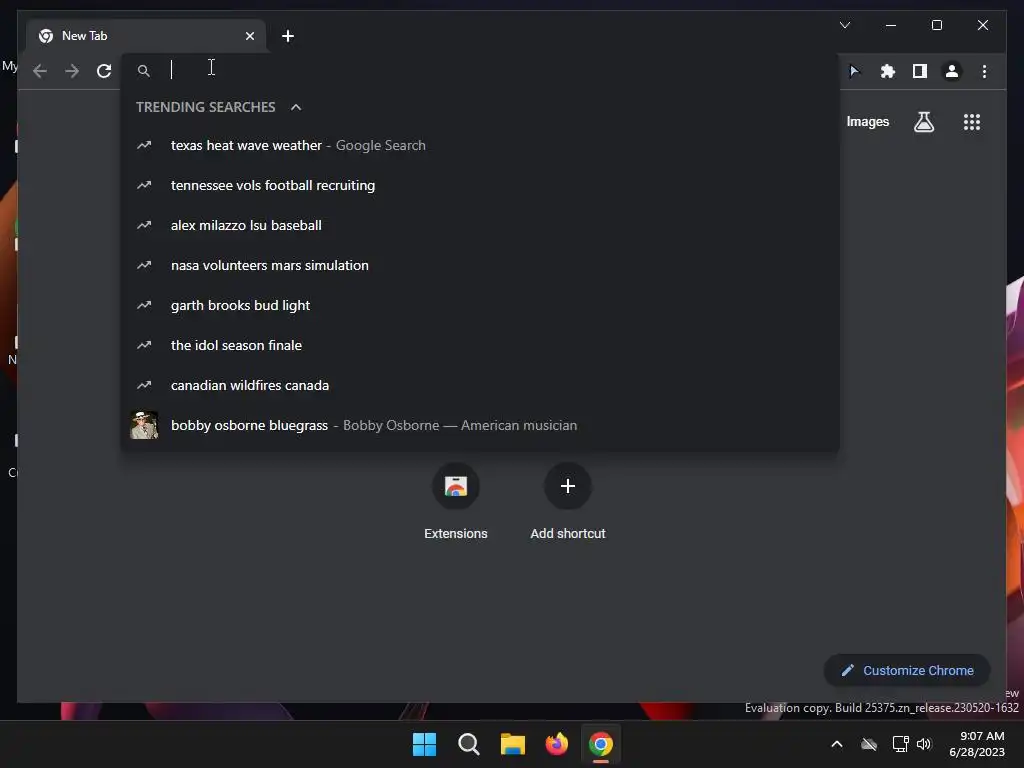Image resolution: width=1024 pixels, height=768 pixels.
Task: Open a new tab with plus button
Action: coord(288,36)
